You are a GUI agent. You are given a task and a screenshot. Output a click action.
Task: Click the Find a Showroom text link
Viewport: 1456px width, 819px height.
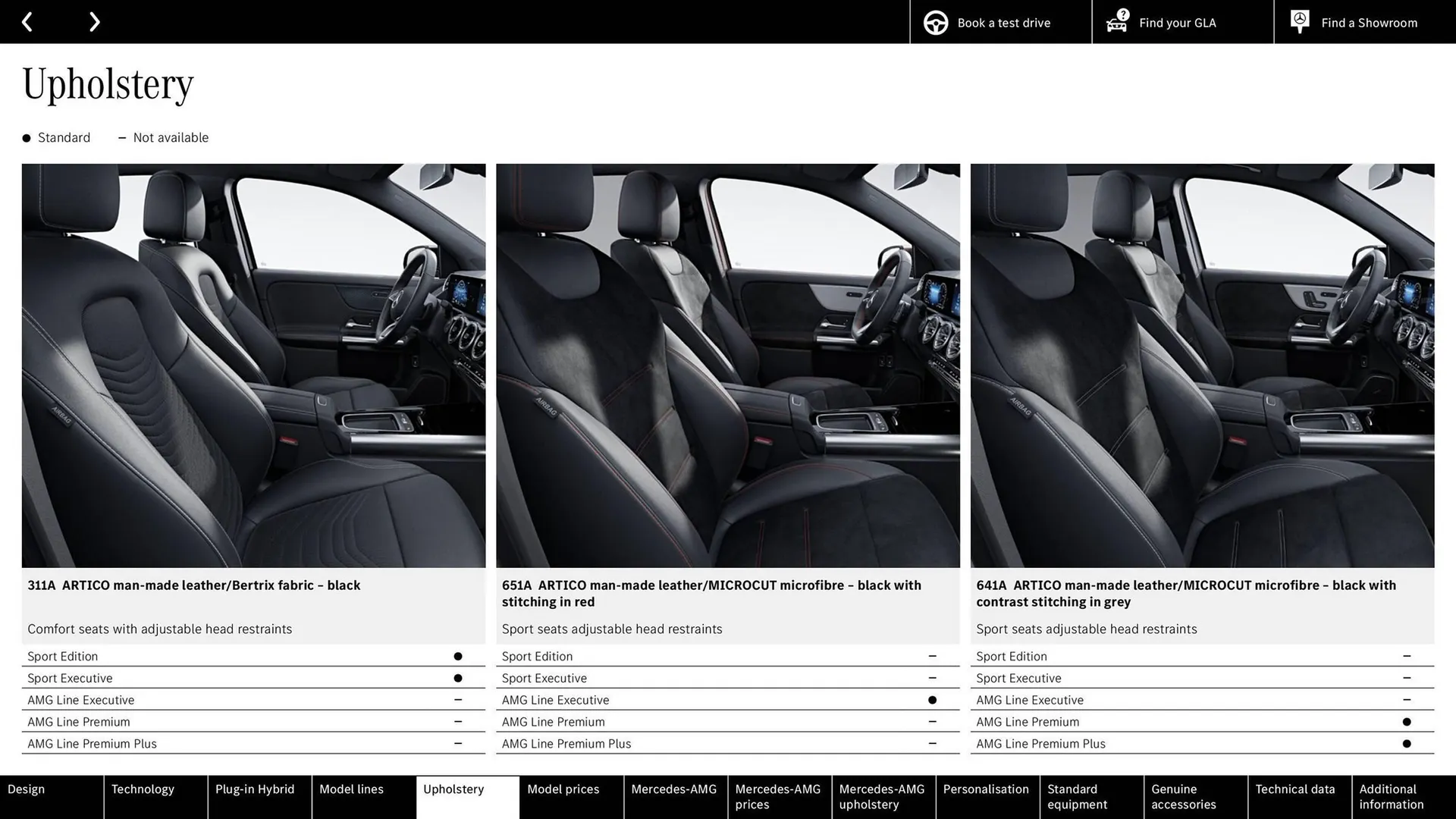1369,22
